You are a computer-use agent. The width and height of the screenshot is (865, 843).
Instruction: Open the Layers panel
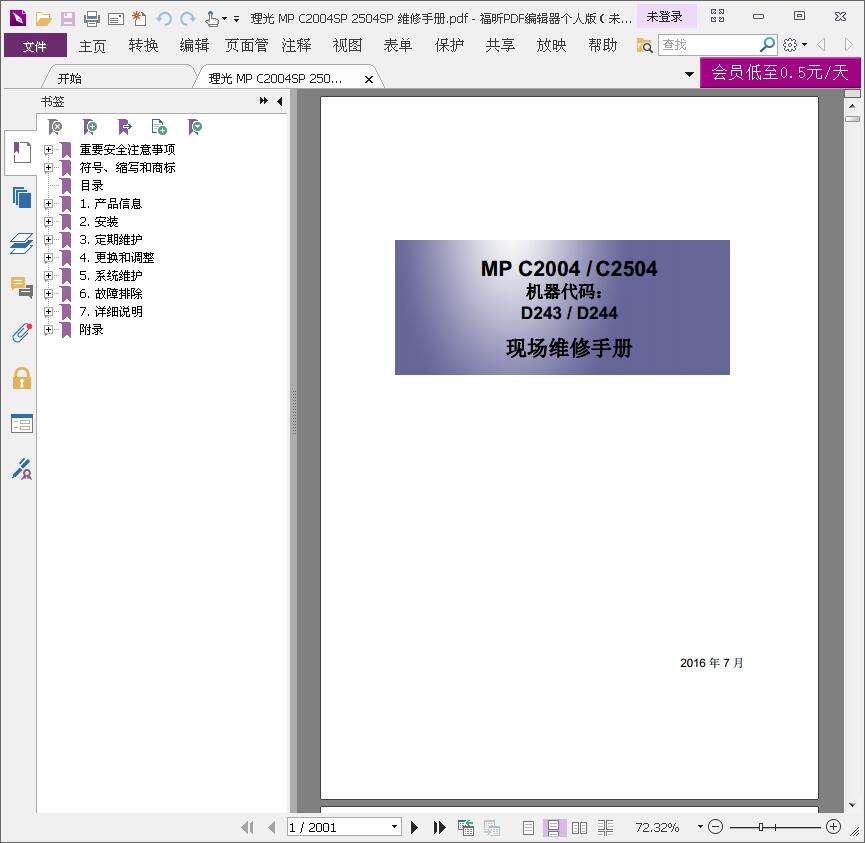click(x=22, y=243)
